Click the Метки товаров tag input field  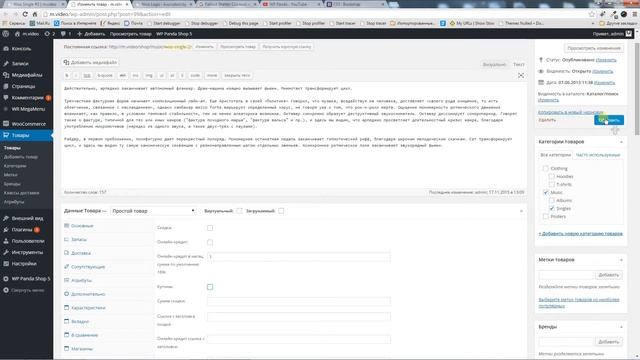pyautogui.click(x=566, y=275)
